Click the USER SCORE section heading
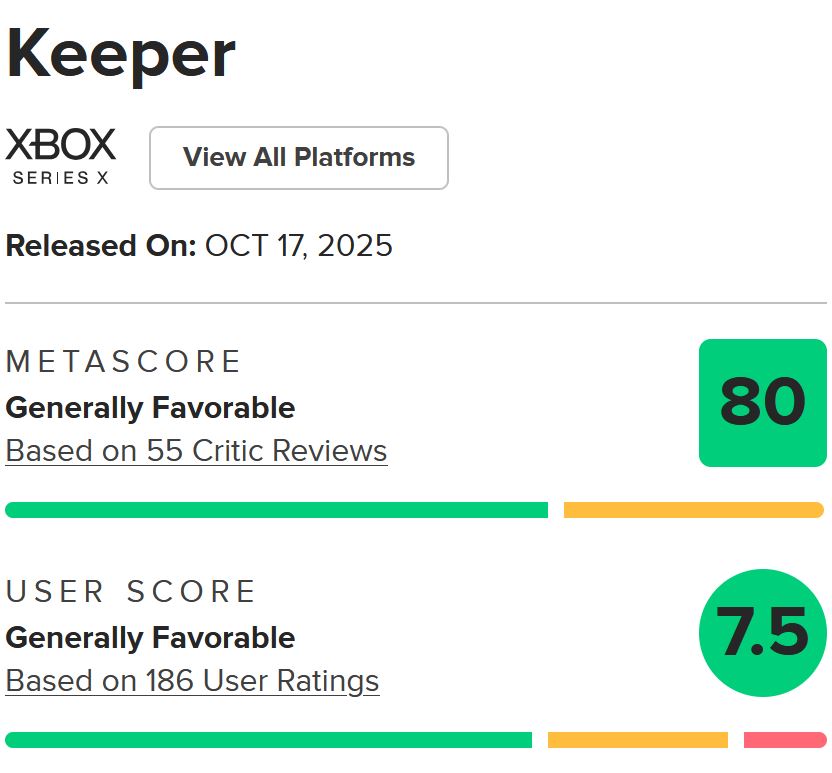 click(x=131, y=591)
